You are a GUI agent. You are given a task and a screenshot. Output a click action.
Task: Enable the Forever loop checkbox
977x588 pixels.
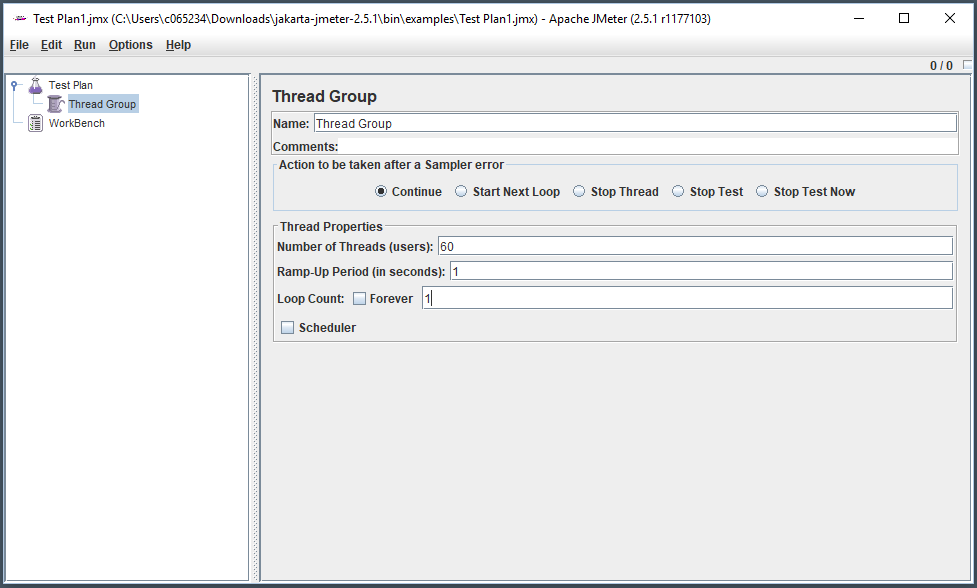click(x=360, y=298)
